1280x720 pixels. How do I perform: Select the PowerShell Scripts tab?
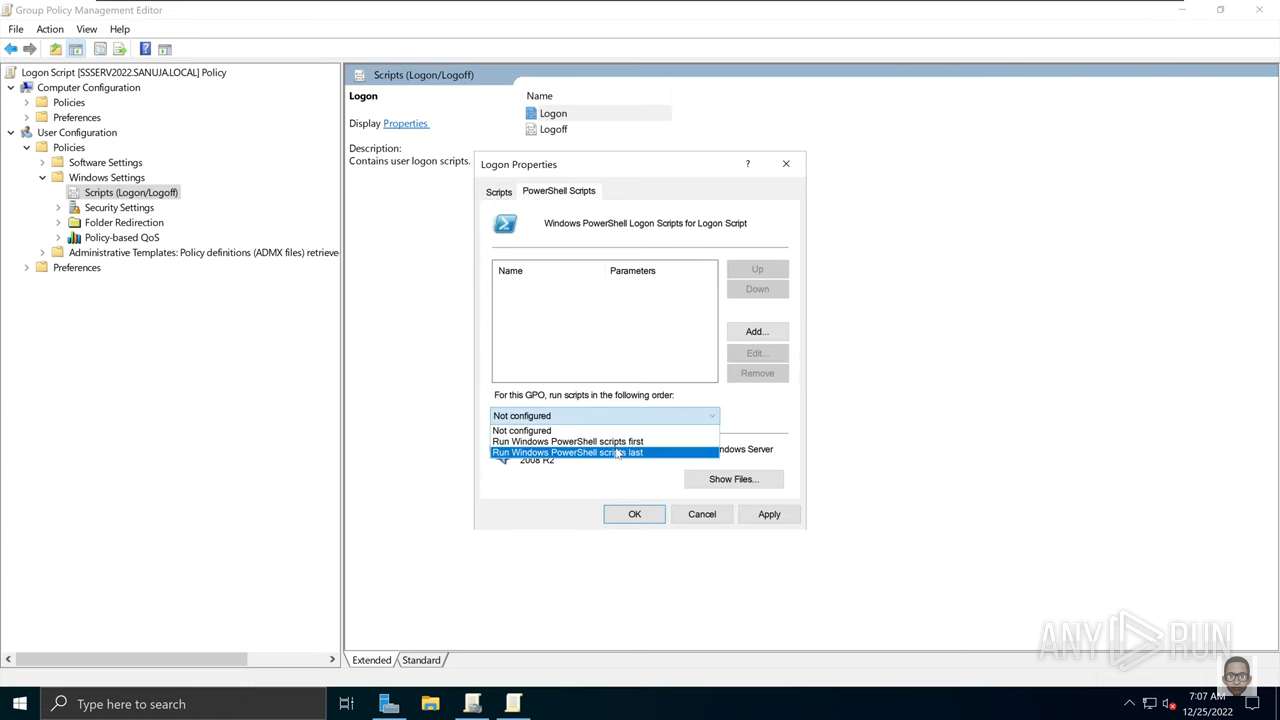tap(559, 191)
